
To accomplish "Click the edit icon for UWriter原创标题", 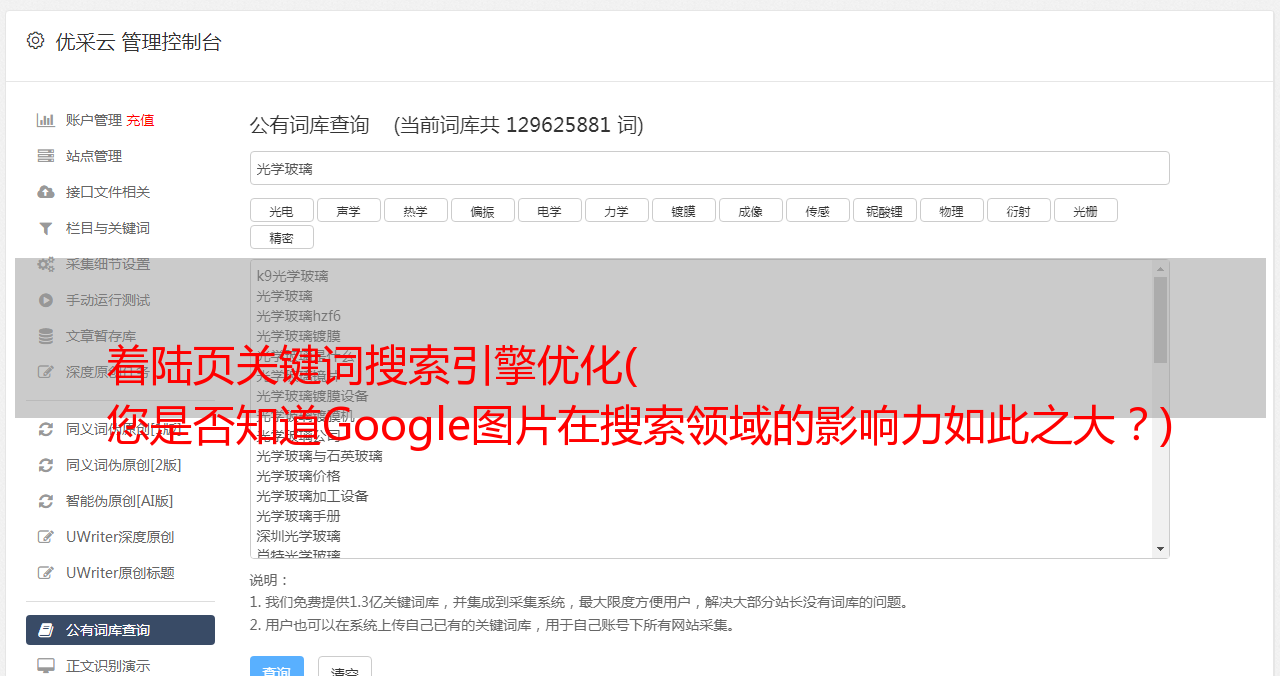I will [x=45, y=573].
